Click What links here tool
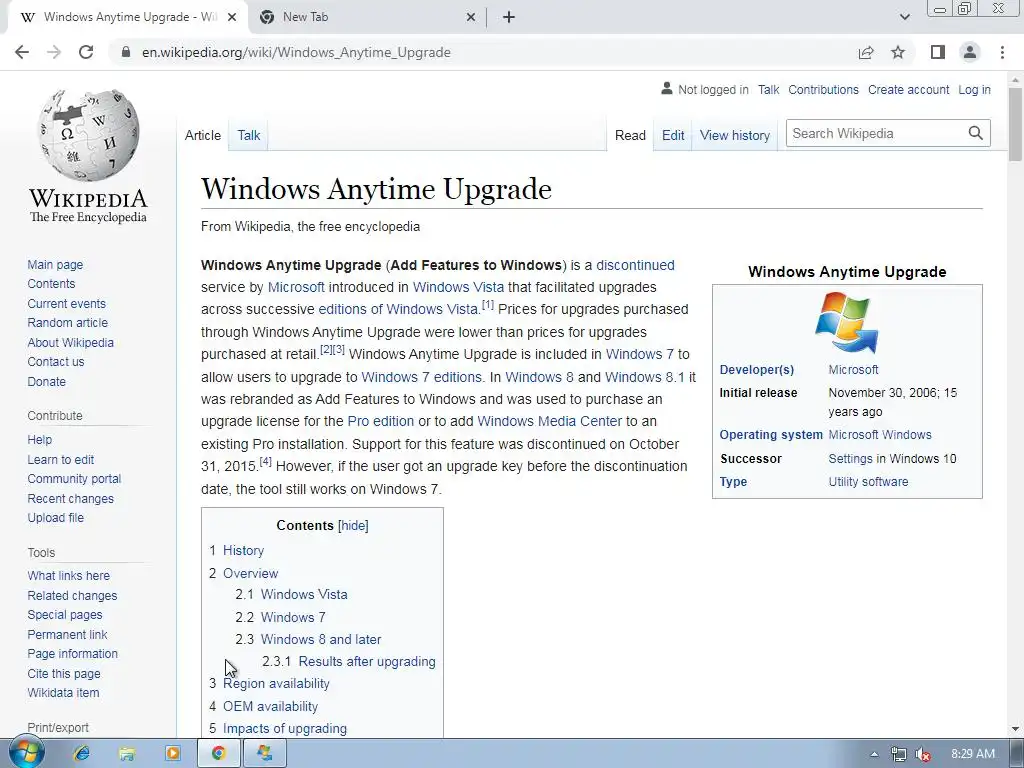 tap(69, 575)
